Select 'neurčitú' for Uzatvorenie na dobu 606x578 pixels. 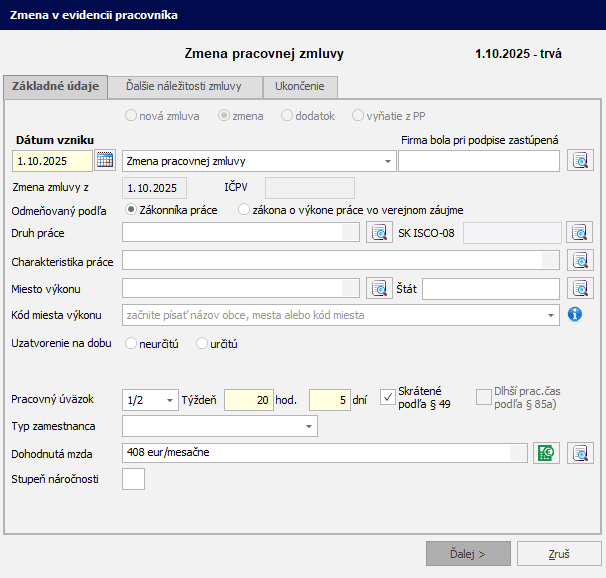[131, 343]
